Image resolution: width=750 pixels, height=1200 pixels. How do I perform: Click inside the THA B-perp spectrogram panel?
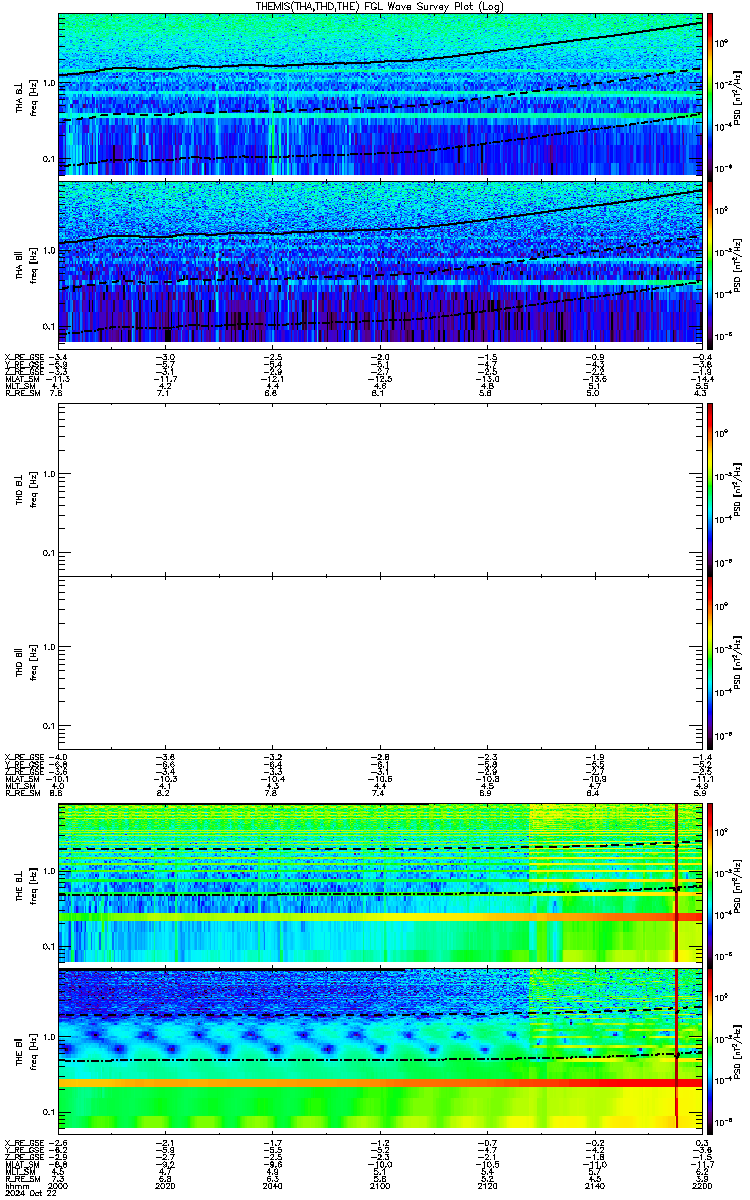tap(379, 94)
